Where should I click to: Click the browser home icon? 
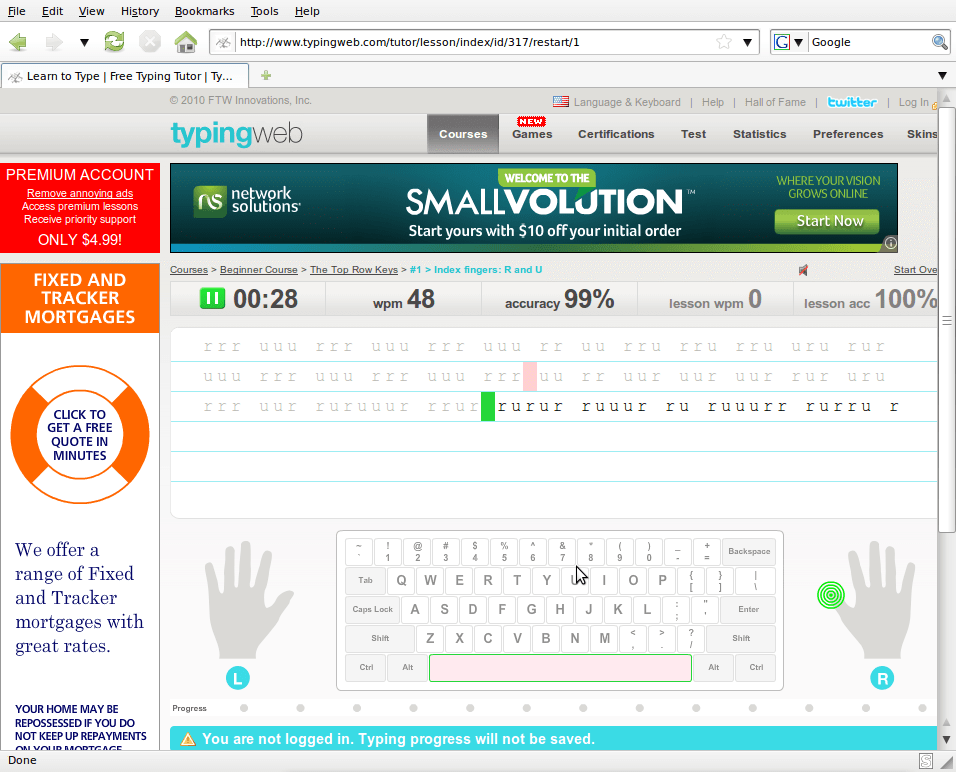coord(186,42)
